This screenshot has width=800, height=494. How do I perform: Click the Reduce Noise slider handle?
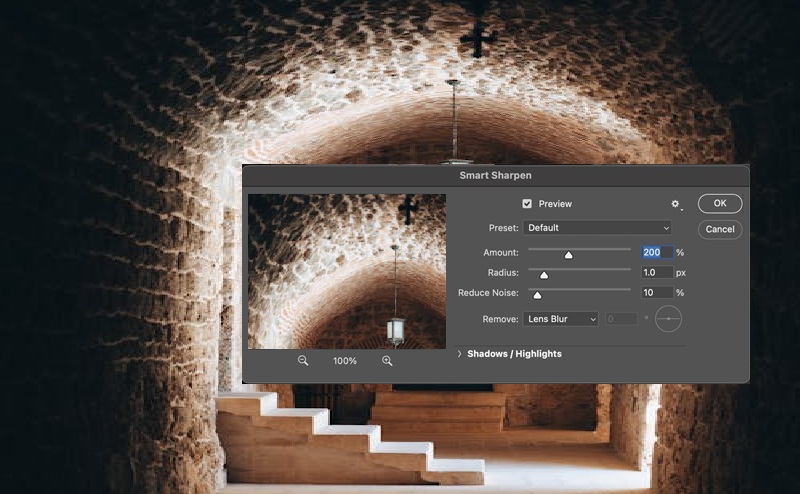[537, 295]
